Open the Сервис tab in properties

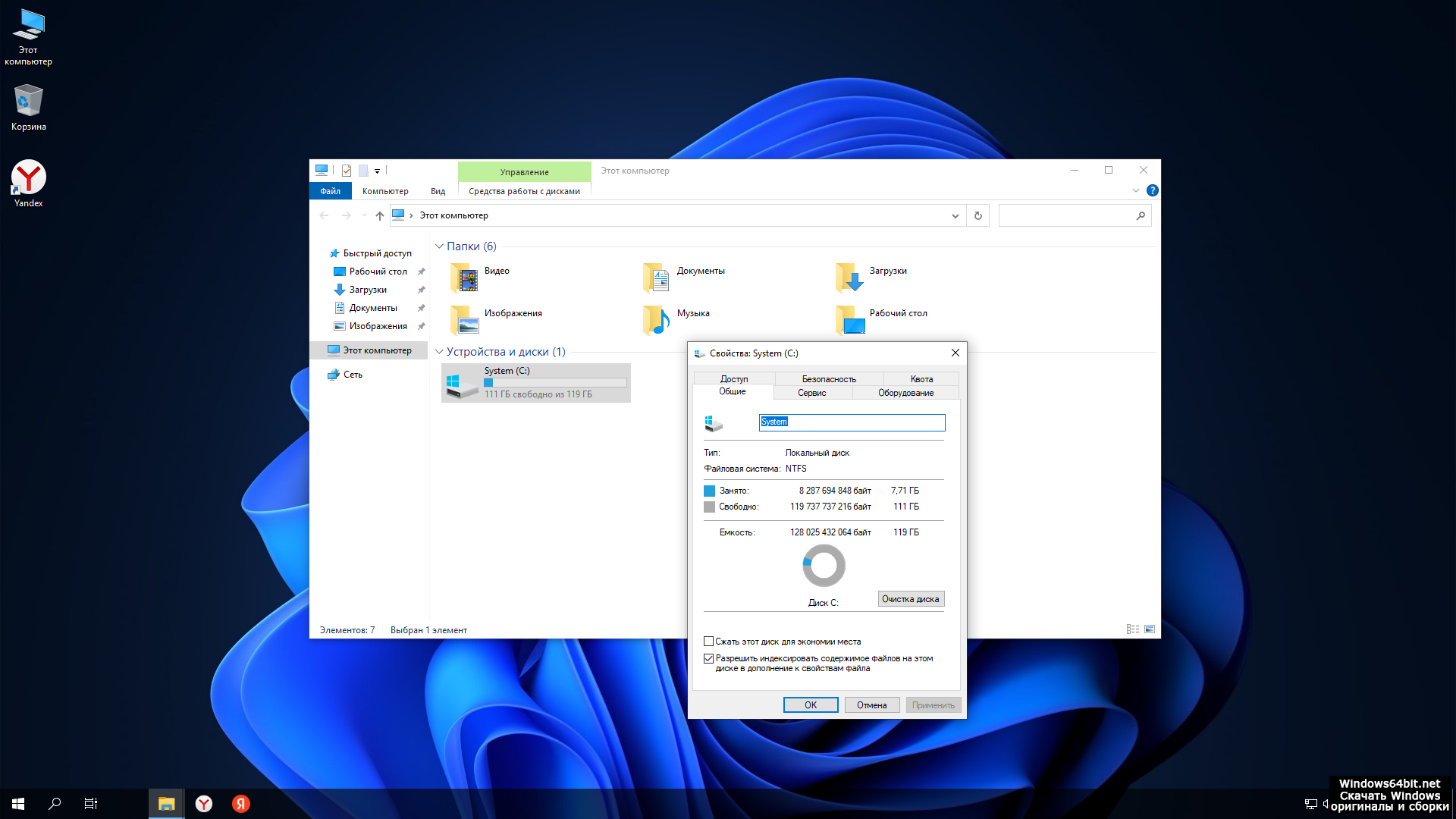(x=811, y=393)
